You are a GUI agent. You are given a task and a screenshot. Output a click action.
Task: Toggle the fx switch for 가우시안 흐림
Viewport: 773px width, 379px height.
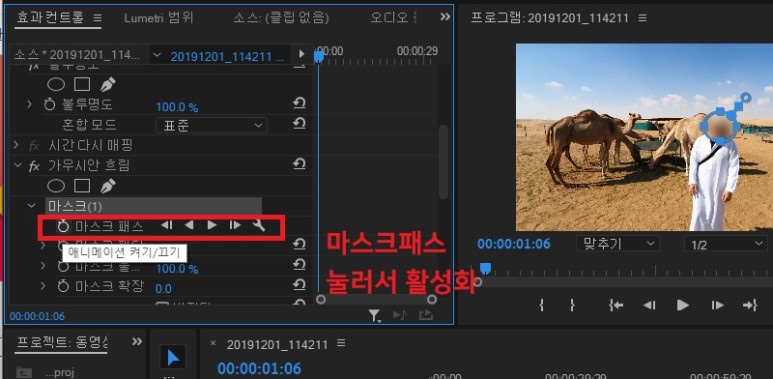point(34,166)
